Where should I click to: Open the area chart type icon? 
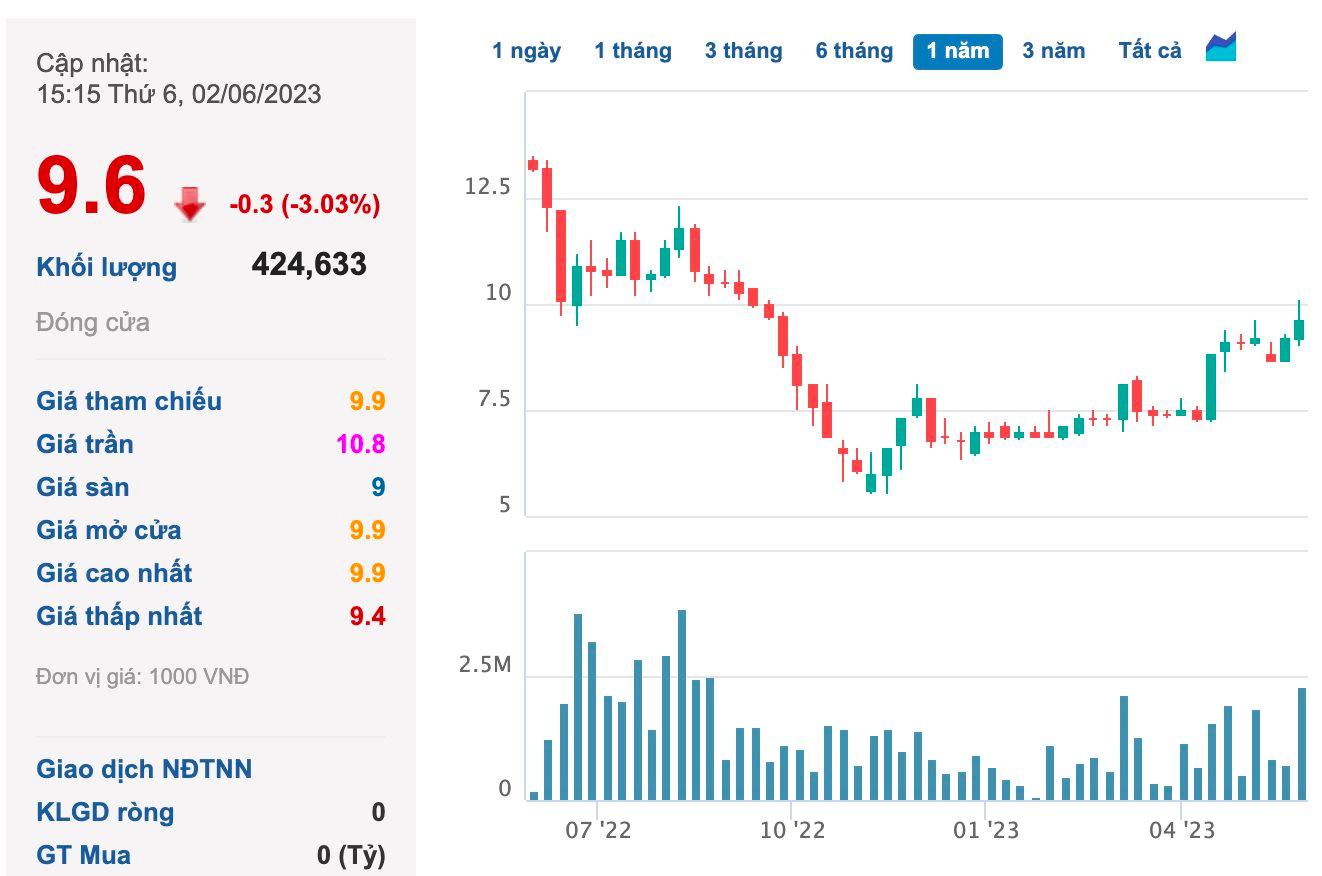coord(1221,47)
